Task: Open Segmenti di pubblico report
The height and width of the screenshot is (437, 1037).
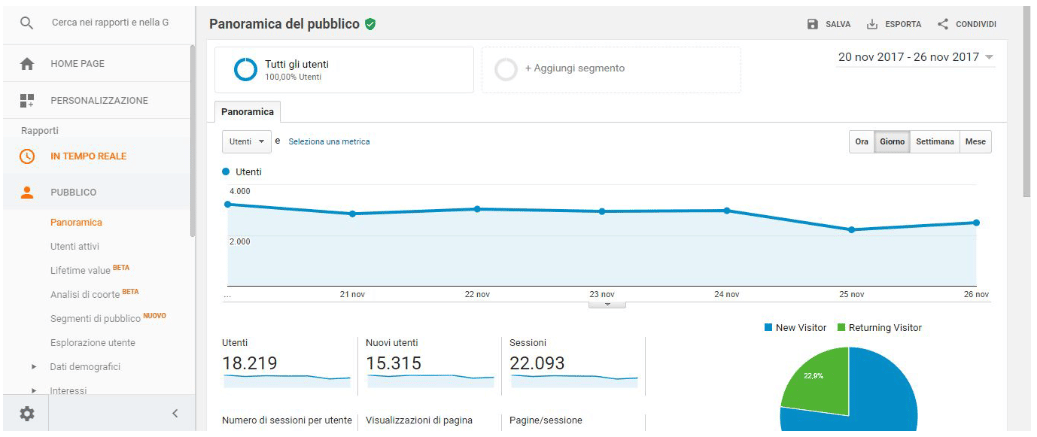Action: point(108,319)
